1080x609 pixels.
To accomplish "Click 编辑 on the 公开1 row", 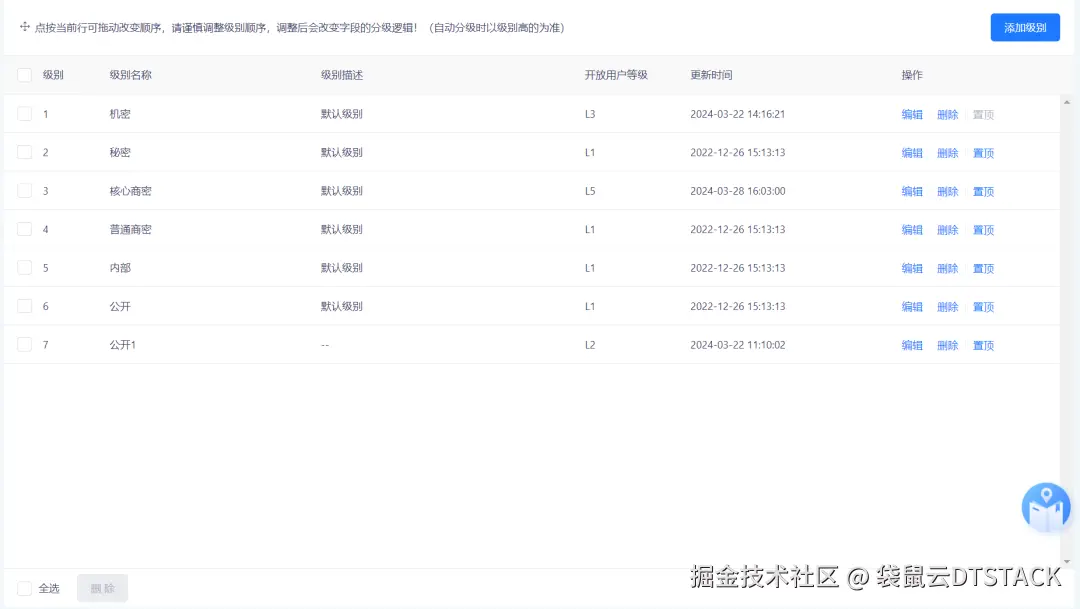I will tap(912, 344).
